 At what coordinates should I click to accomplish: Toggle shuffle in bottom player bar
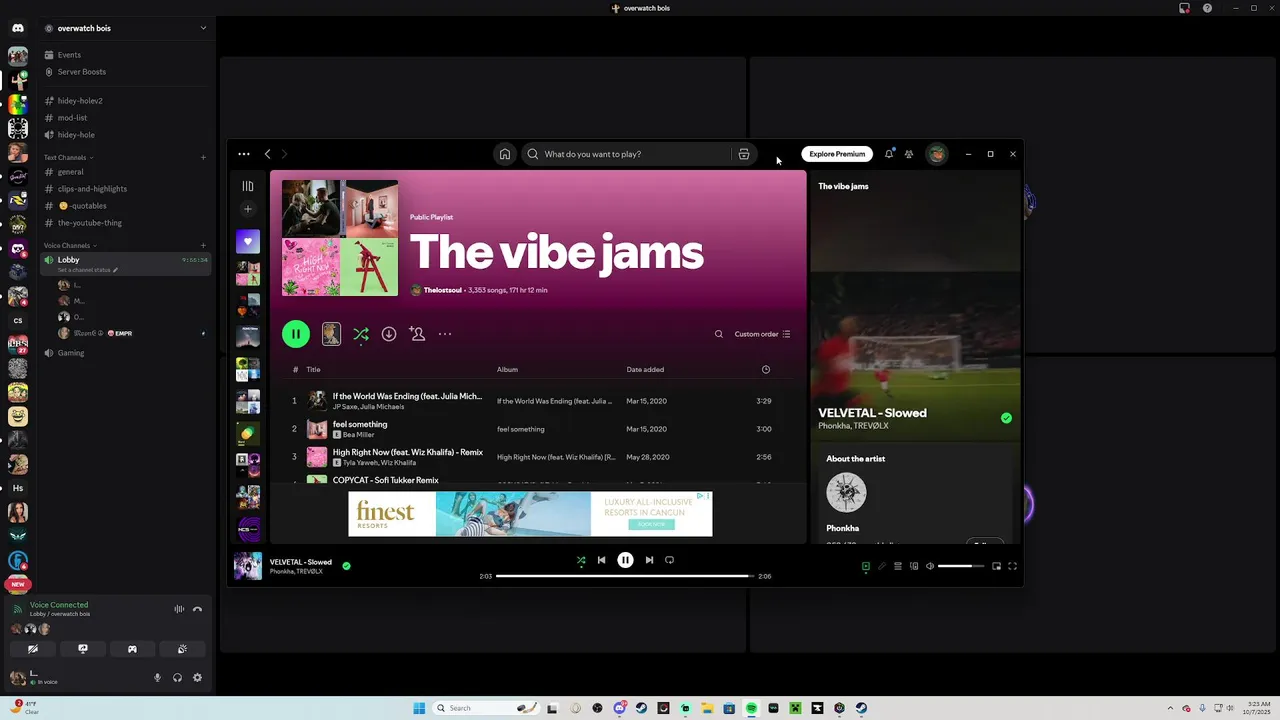tap(581, 560)
